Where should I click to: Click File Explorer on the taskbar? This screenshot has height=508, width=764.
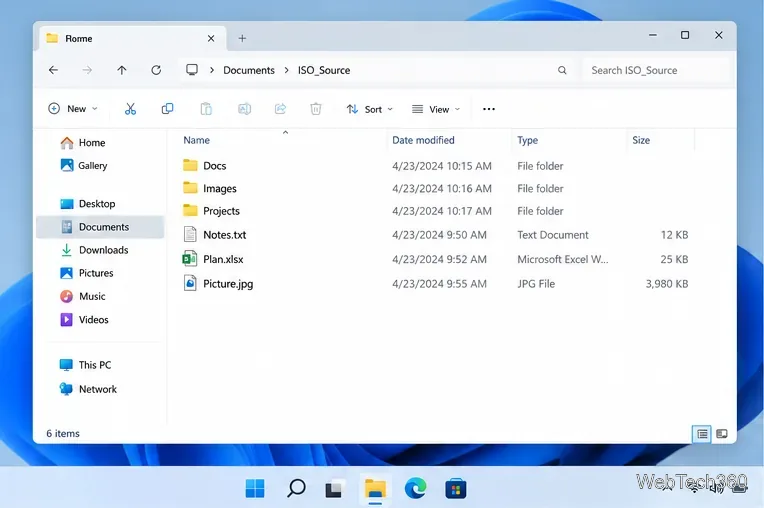point(375,489)
